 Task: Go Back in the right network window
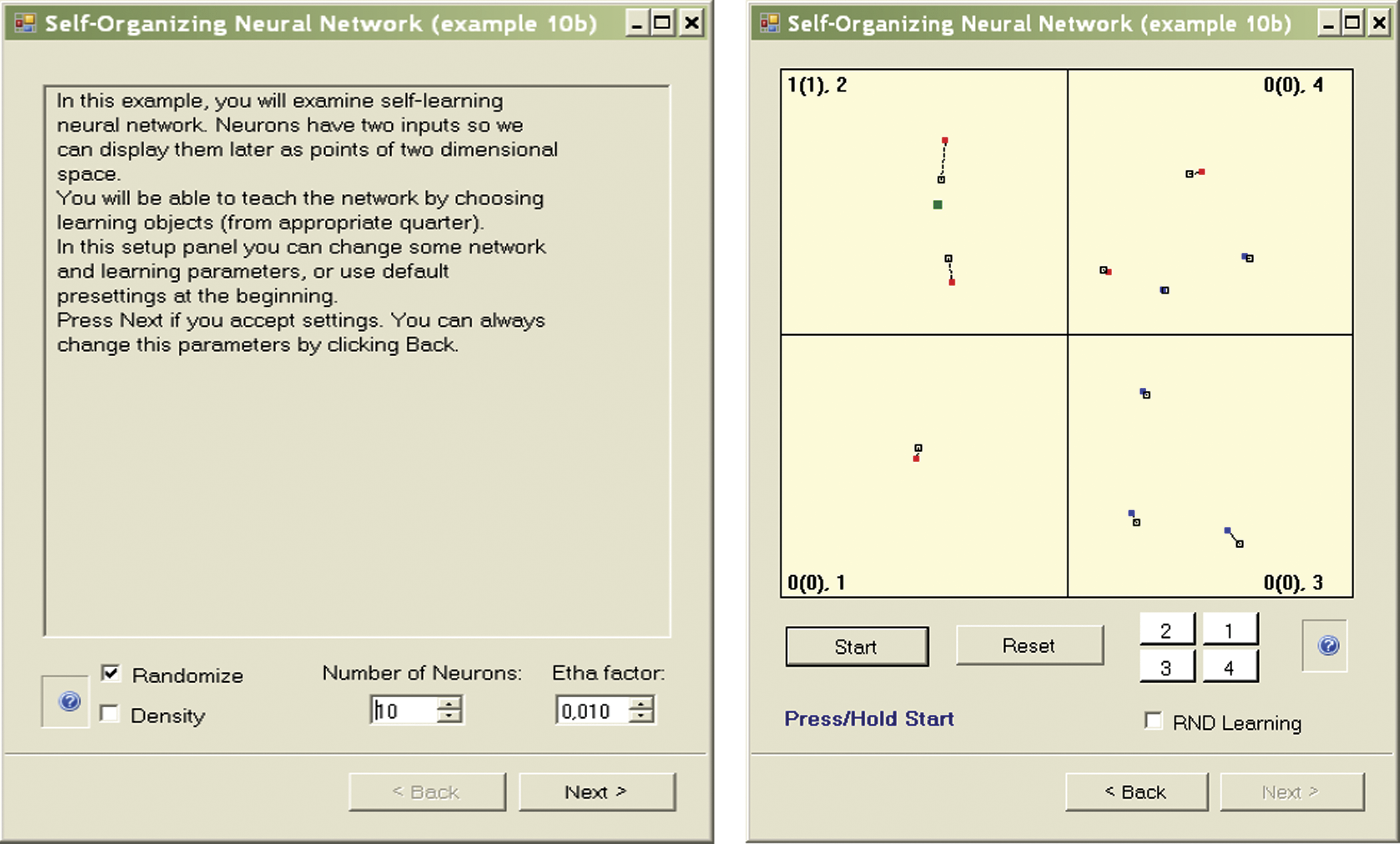tap(1135, 792)
